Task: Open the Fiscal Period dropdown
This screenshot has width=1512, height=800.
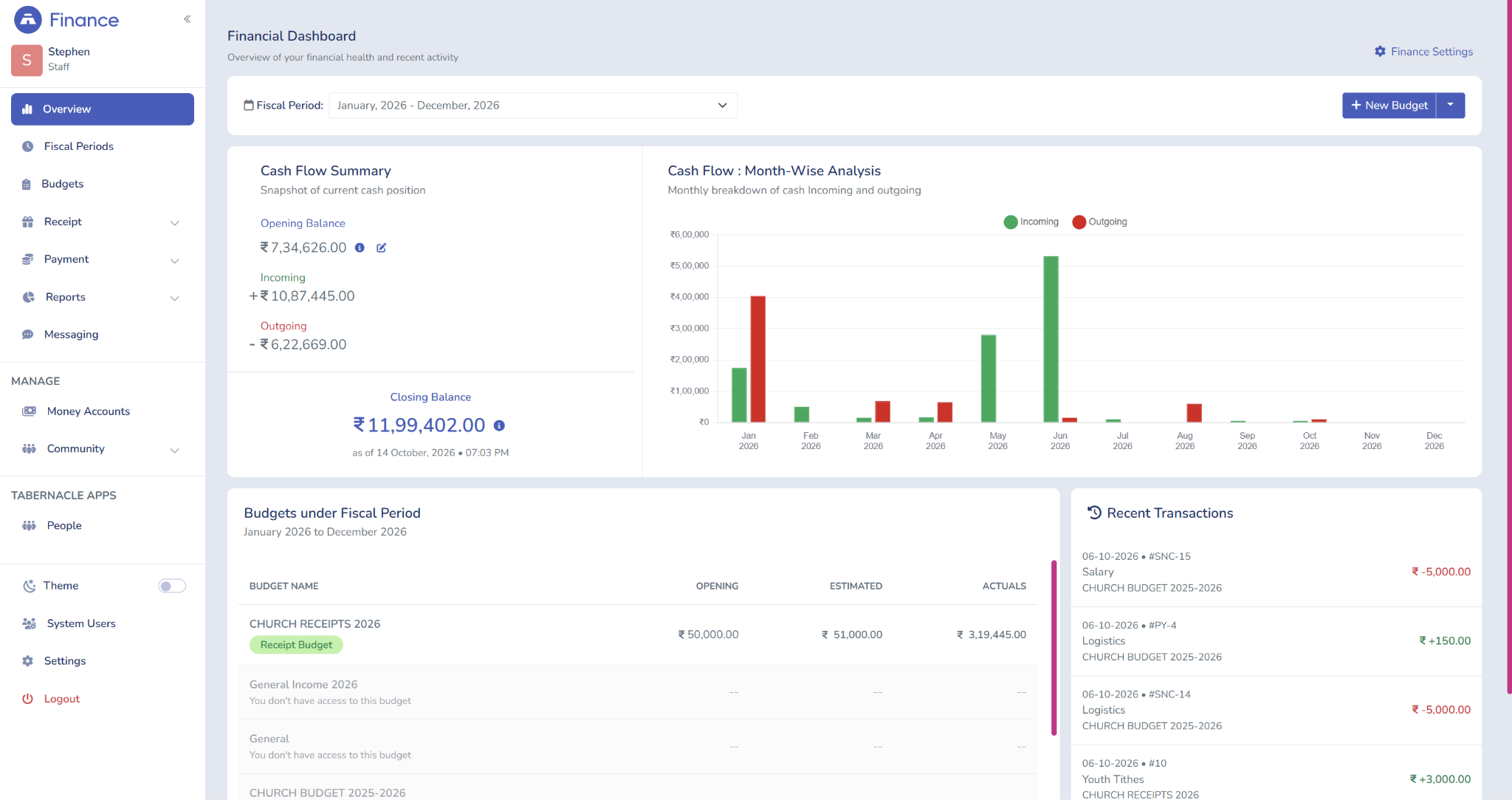Action: click(x=532, y=106)
